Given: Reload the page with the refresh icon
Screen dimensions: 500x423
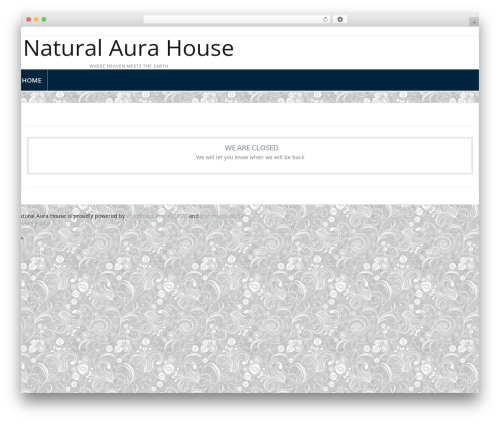Looking at the screenshot, I should tap(325, 20).
